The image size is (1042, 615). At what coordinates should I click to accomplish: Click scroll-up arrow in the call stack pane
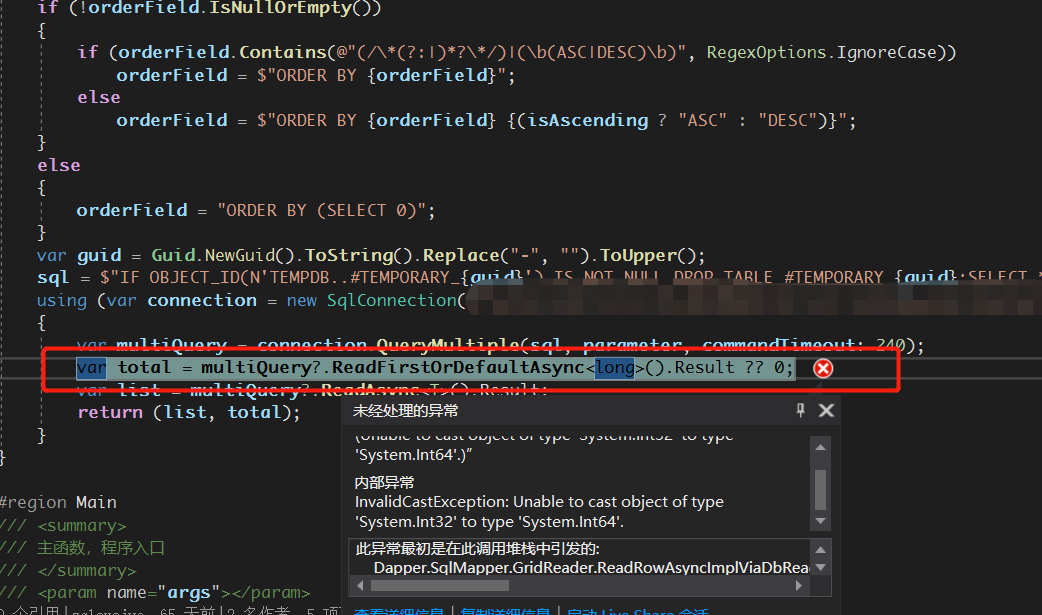point(820,550)
